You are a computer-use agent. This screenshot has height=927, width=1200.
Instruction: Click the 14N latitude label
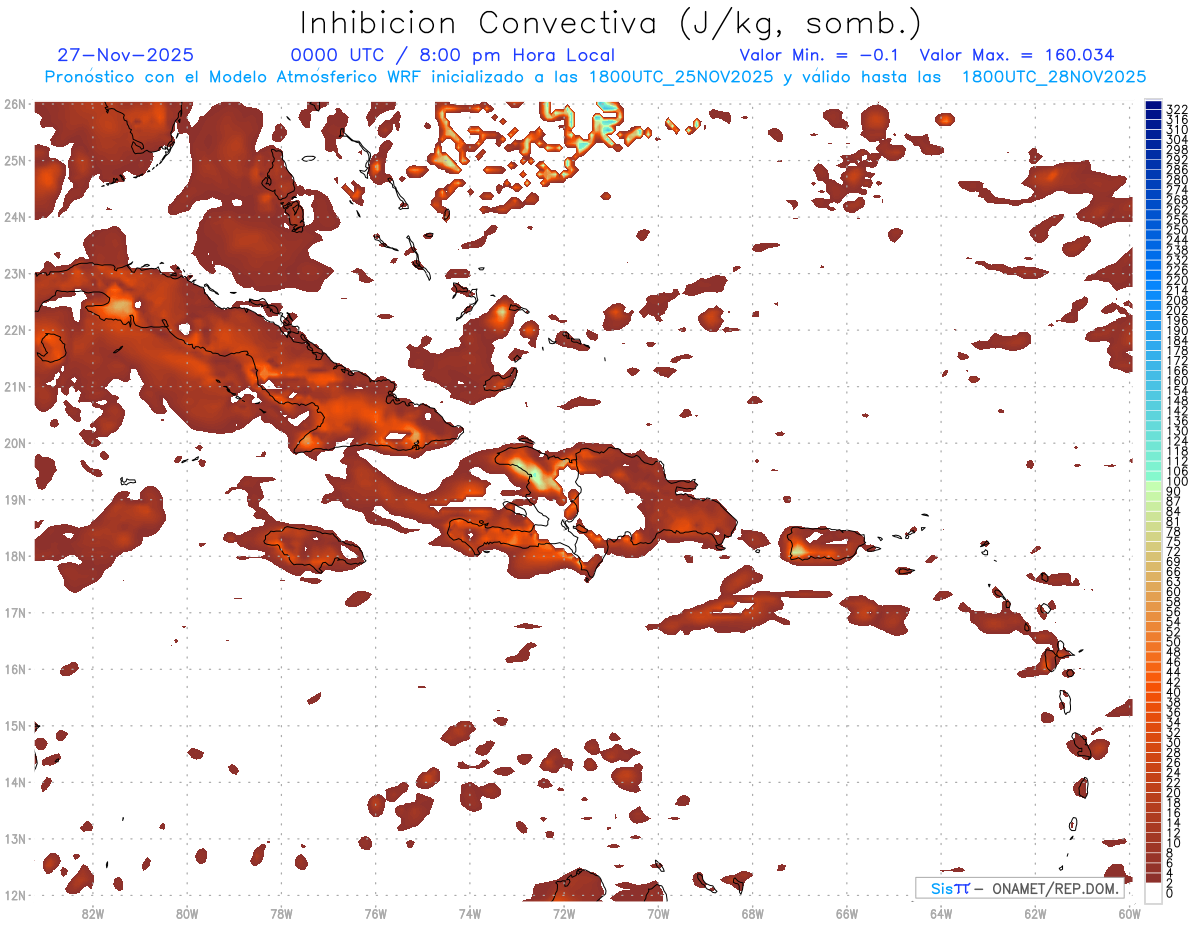[x=14, y=782]
